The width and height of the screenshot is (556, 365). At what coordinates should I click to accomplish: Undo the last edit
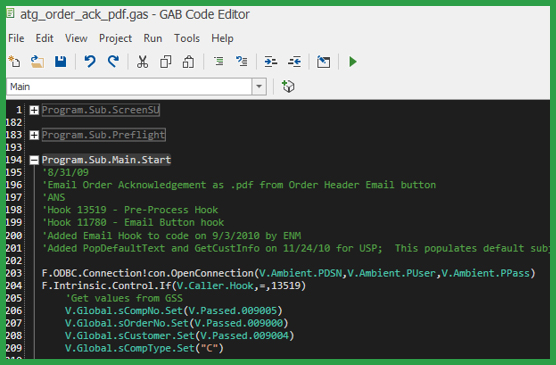coord(90,62)
